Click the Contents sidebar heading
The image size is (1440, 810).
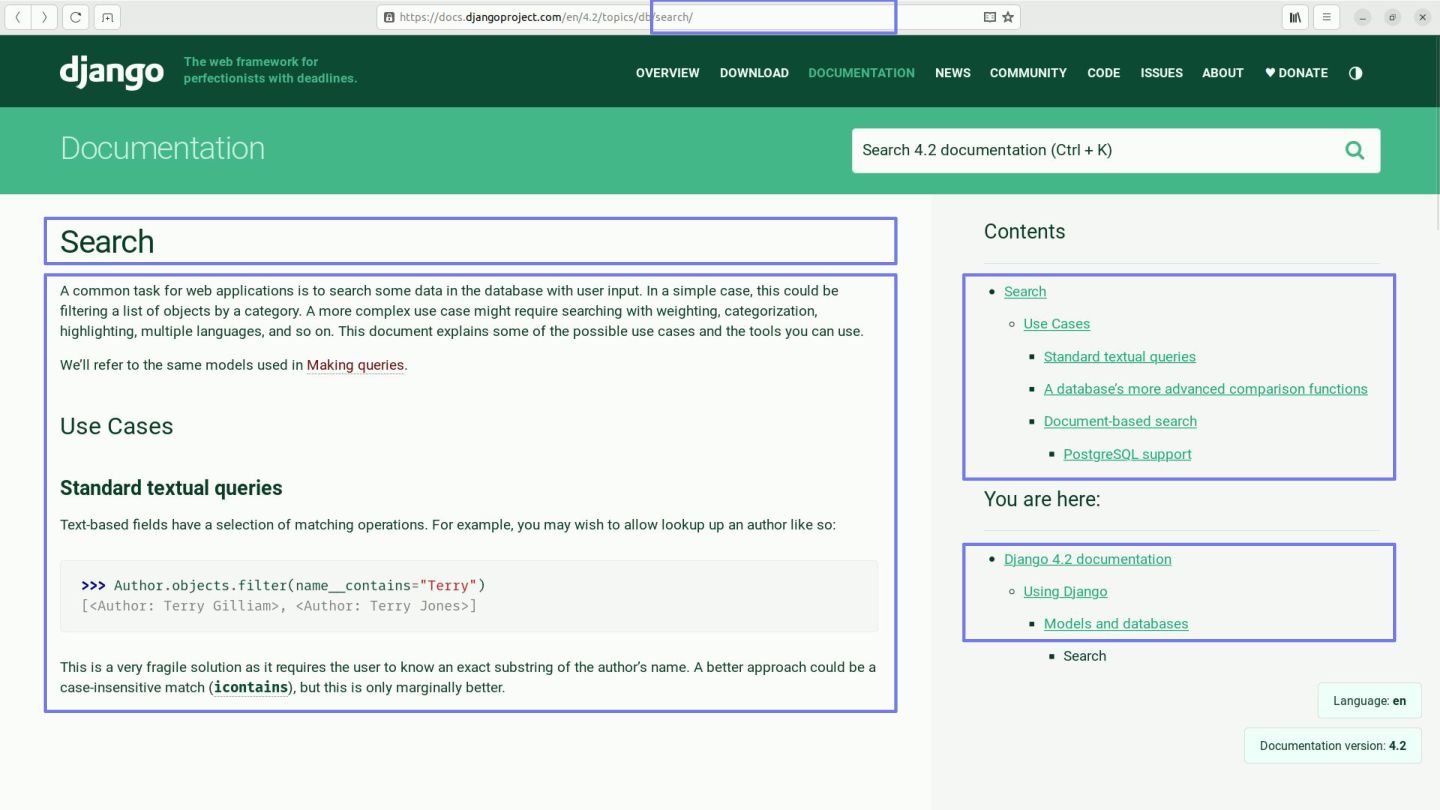click(x=1024, y=231)
